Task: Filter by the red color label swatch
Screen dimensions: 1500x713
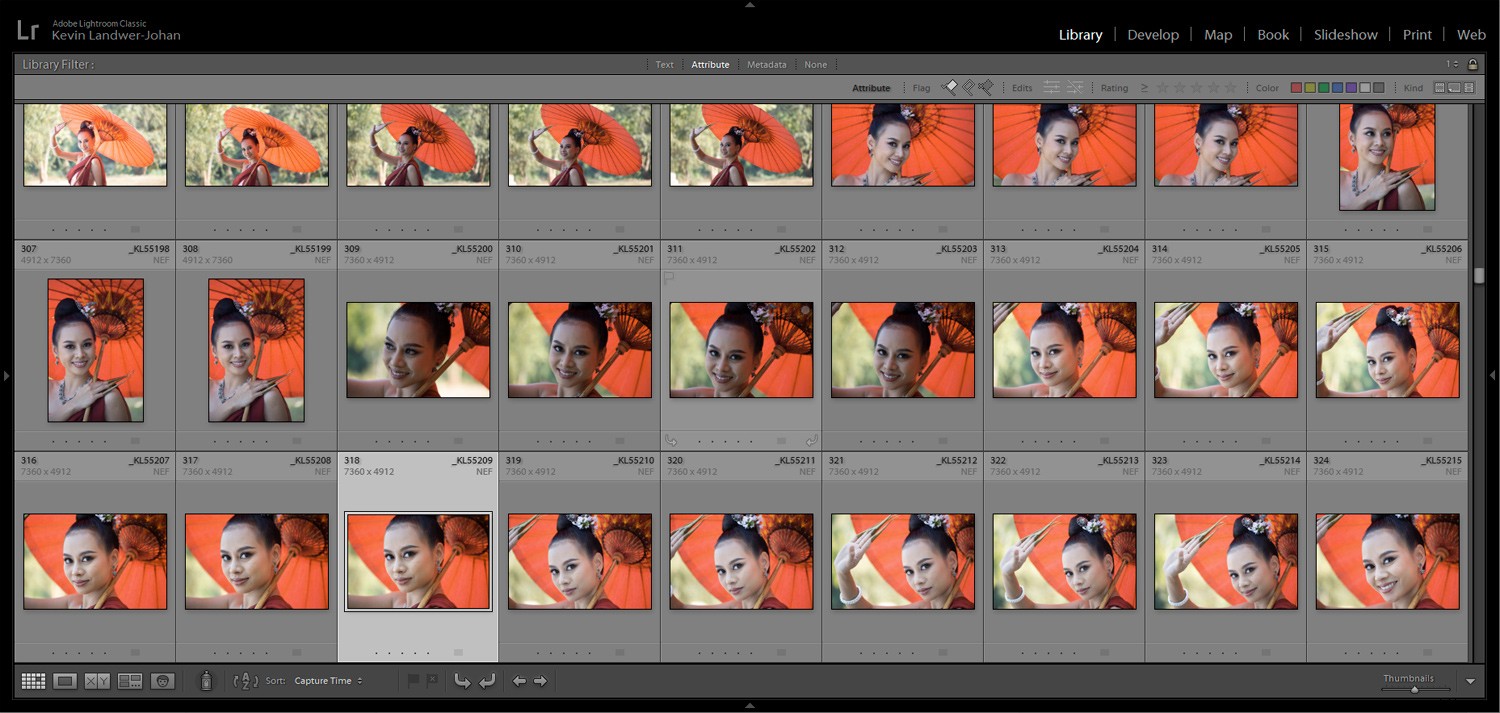Action: click(x=1296, y=88)
